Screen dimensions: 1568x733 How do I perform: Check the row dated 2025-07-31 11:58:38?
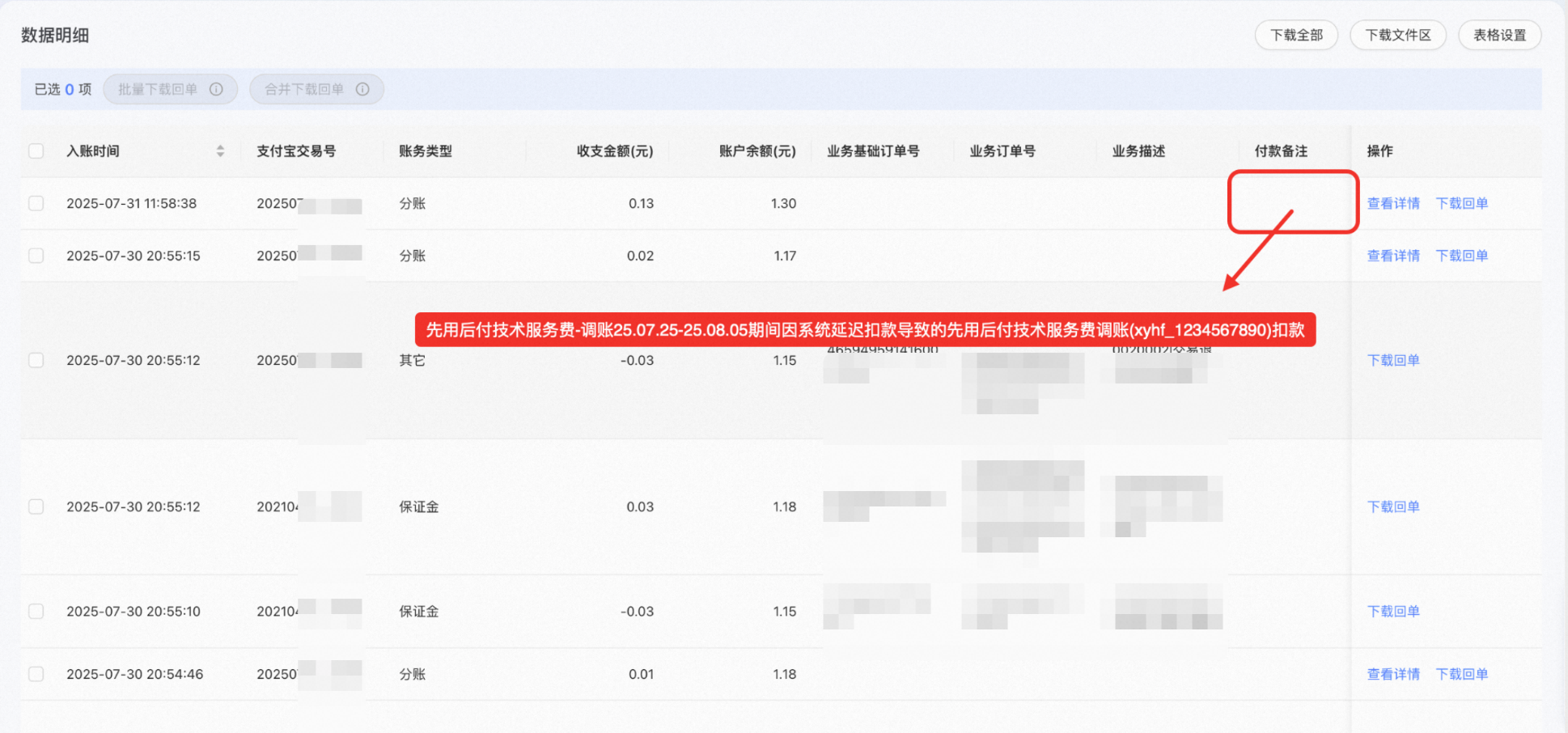click(36, 203)
